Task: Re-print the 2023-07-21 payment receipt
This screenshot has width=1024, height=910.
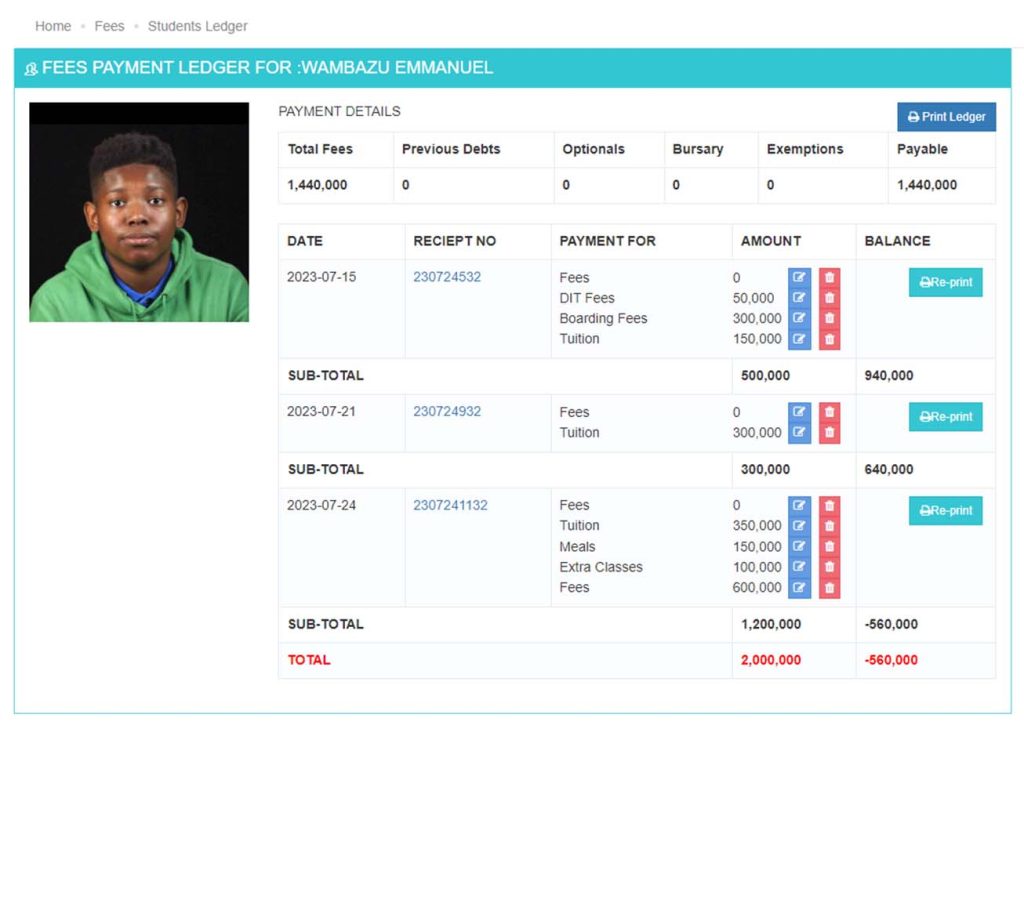Action: [944, 417]
